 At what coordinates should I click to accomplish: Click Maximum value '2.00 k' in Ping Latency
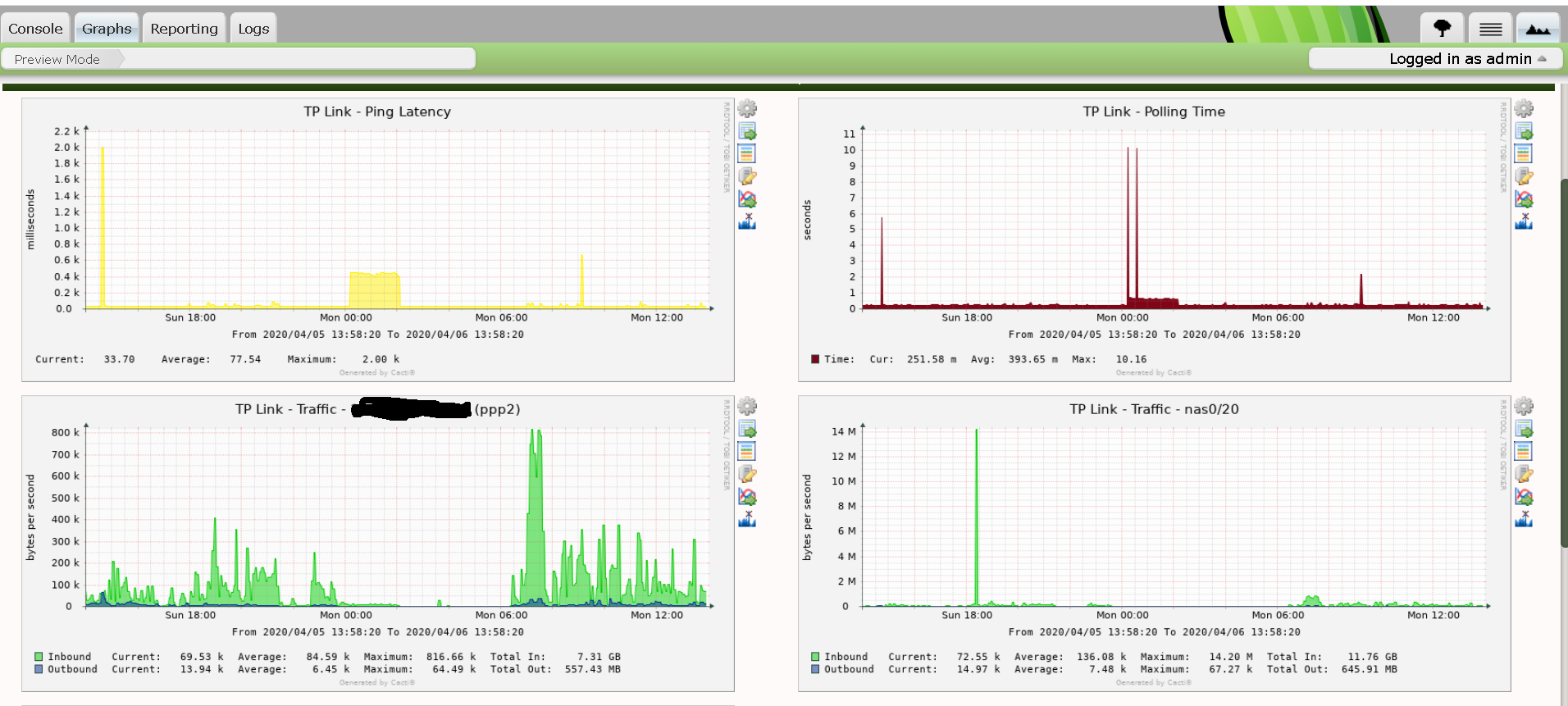381,359
